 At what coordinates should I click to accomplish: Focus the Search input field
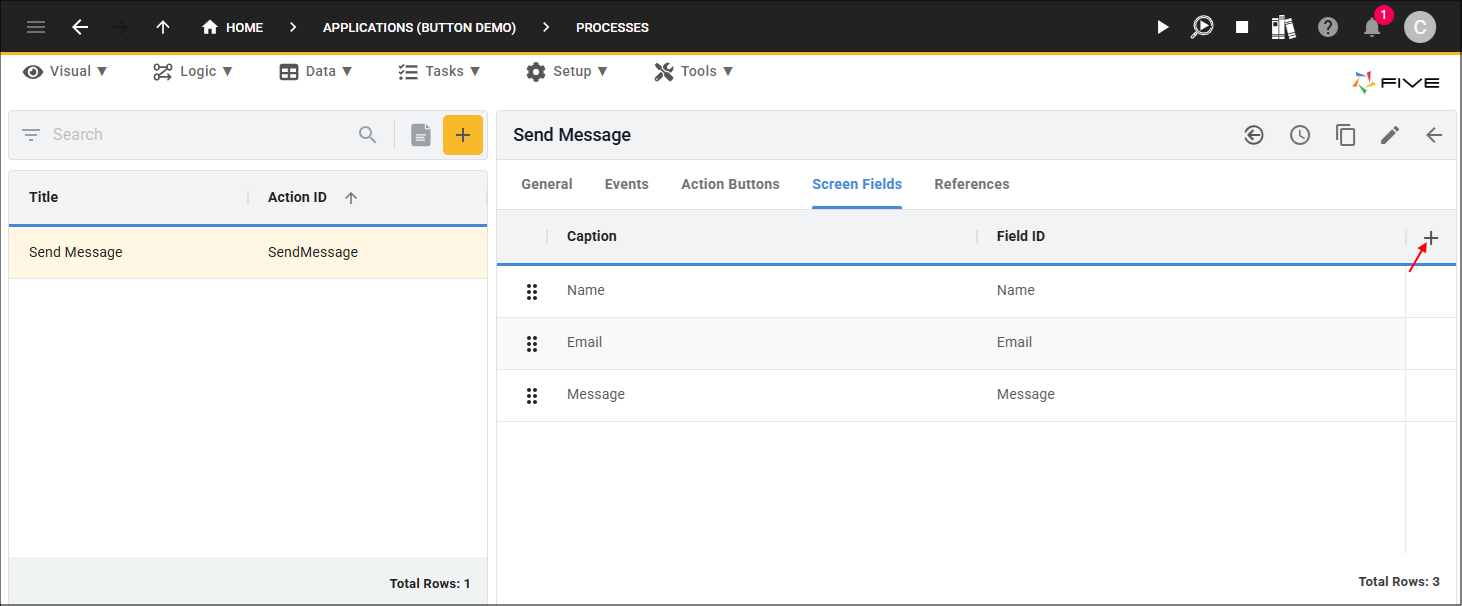tap(200, 135)
